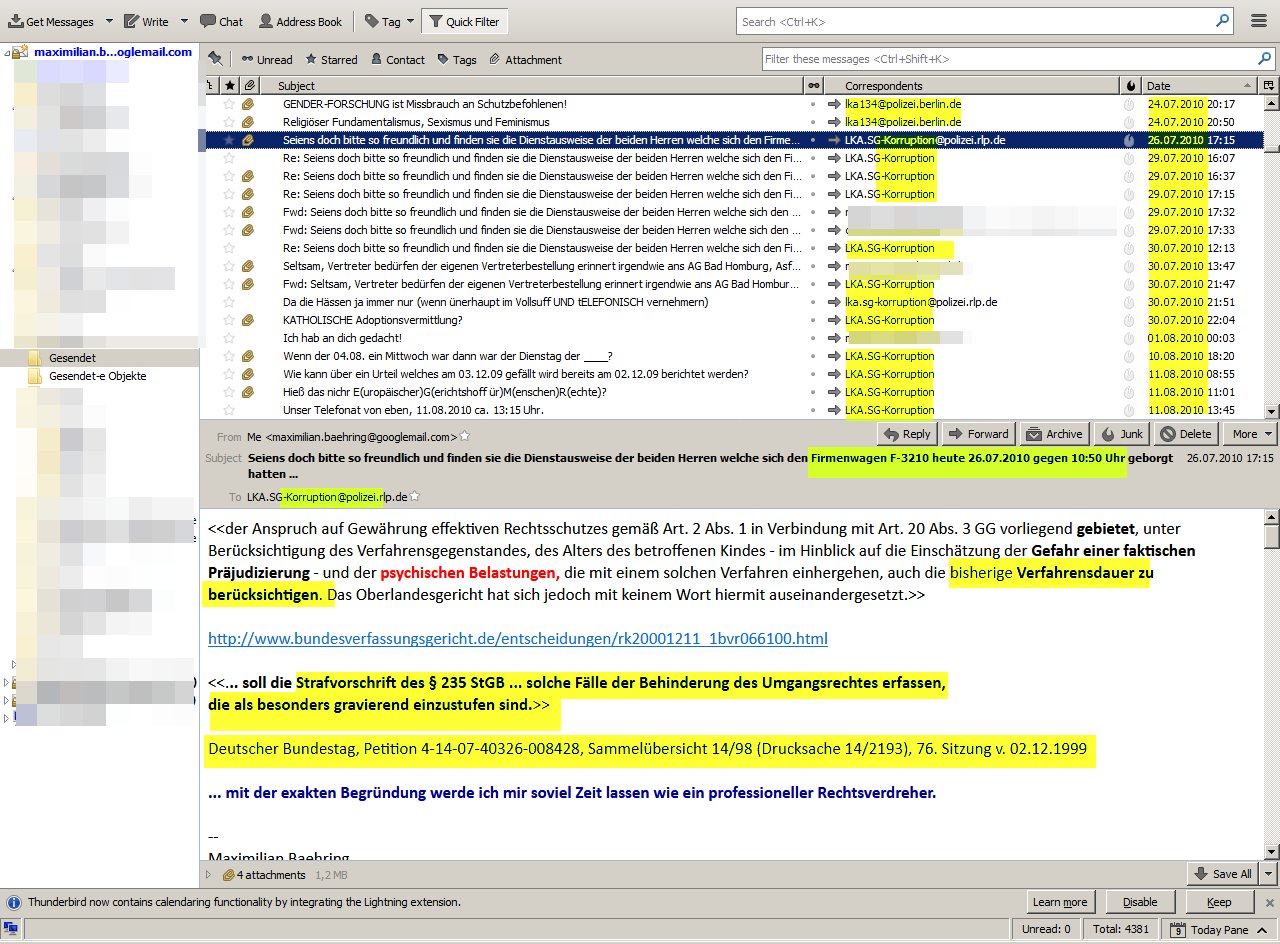Open the bundesverfassungsgericht.de link

click(x=518, y=638)
